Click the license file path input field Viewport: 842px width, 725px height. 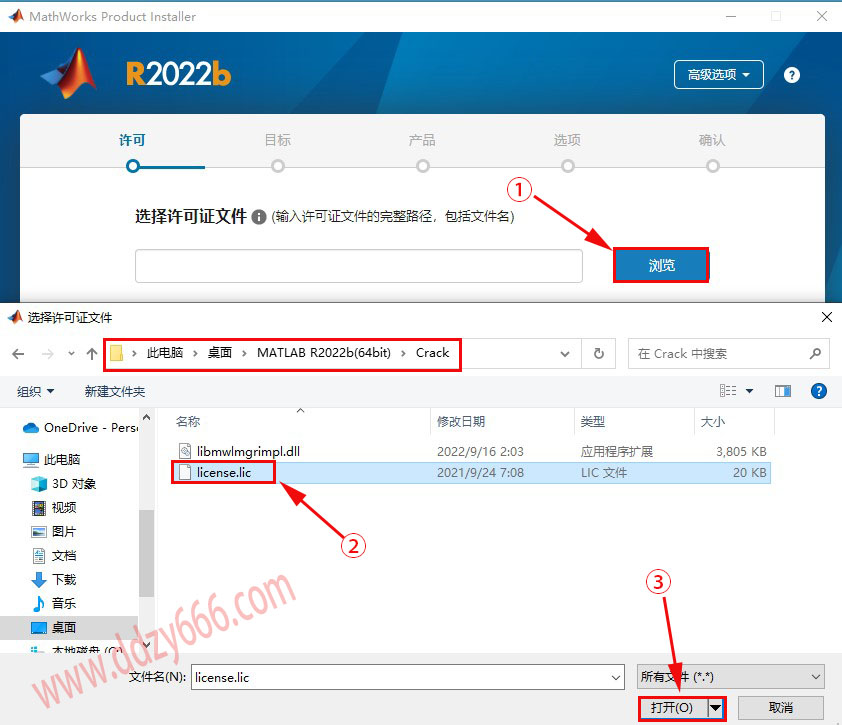point(359,266)
